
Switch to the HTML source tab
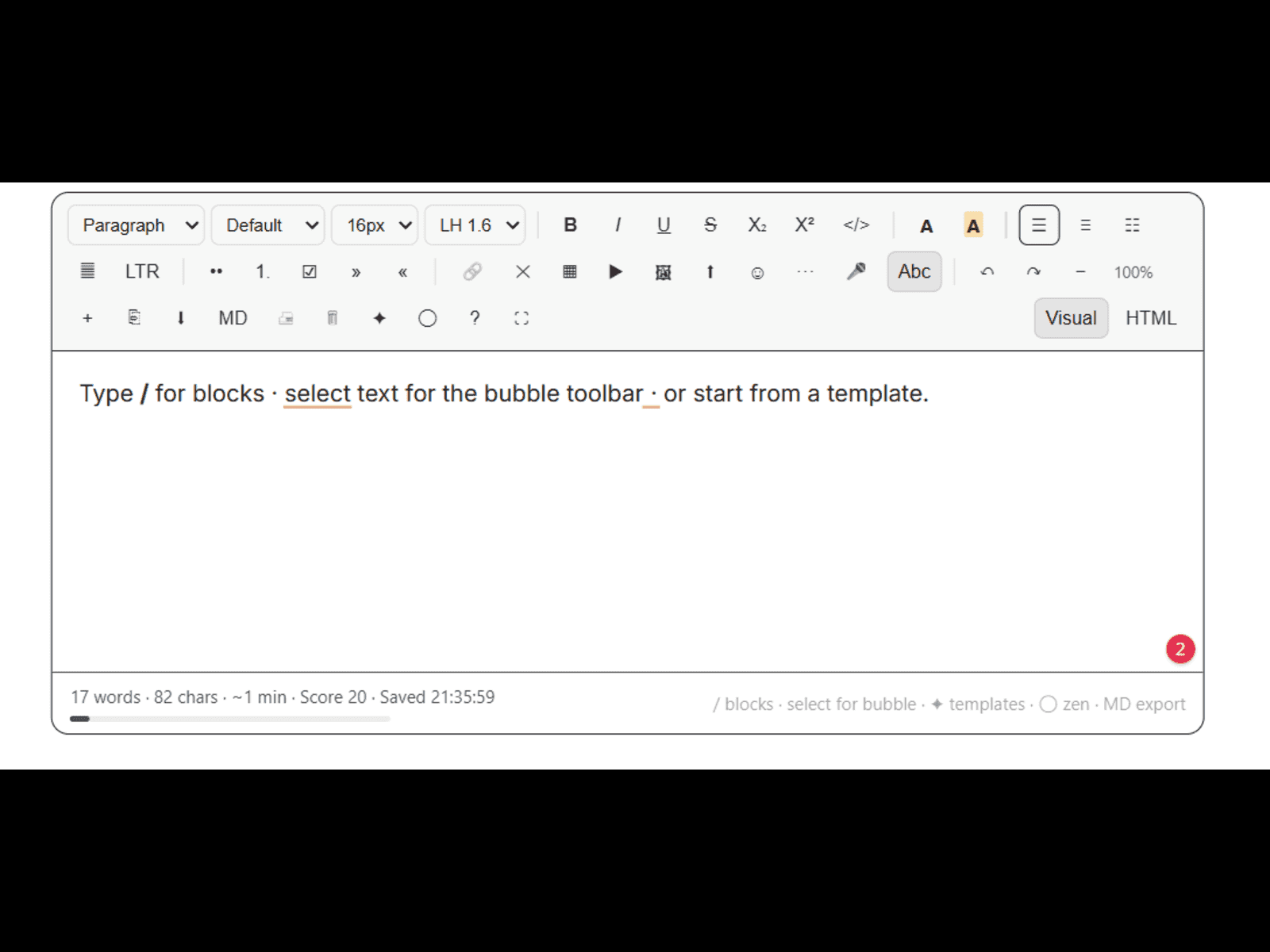[x=1151, y=318]
